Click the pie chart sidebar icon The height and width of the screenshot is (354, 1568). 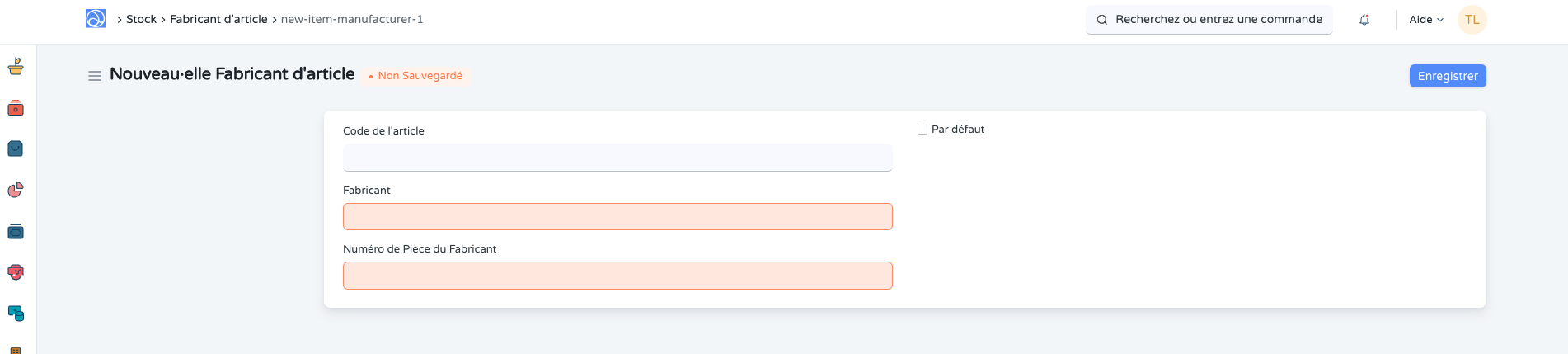coord(16,191)
